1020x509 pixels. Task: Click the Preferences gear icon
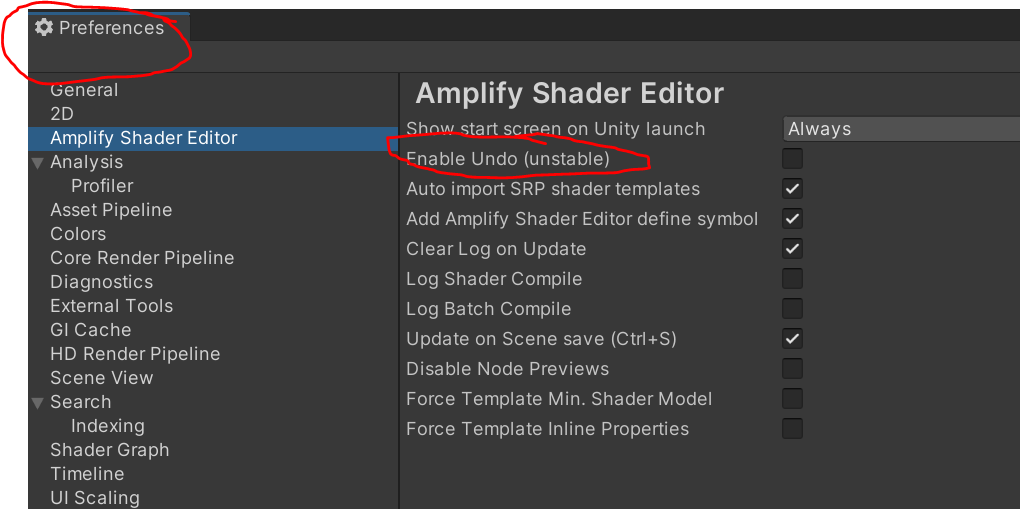pos(44,28)
